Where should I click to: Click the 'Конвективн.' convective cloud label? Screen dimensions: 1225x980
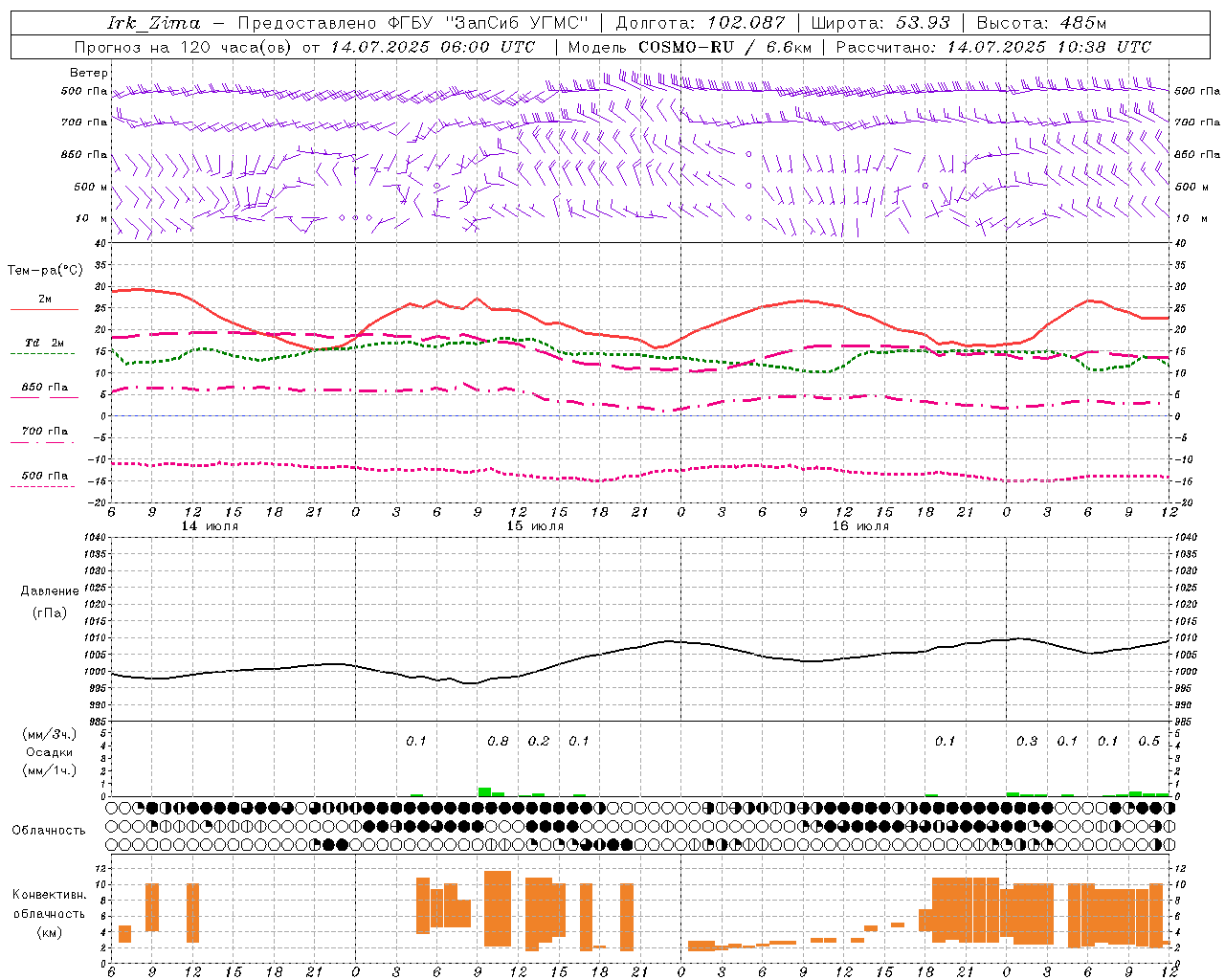49,895
